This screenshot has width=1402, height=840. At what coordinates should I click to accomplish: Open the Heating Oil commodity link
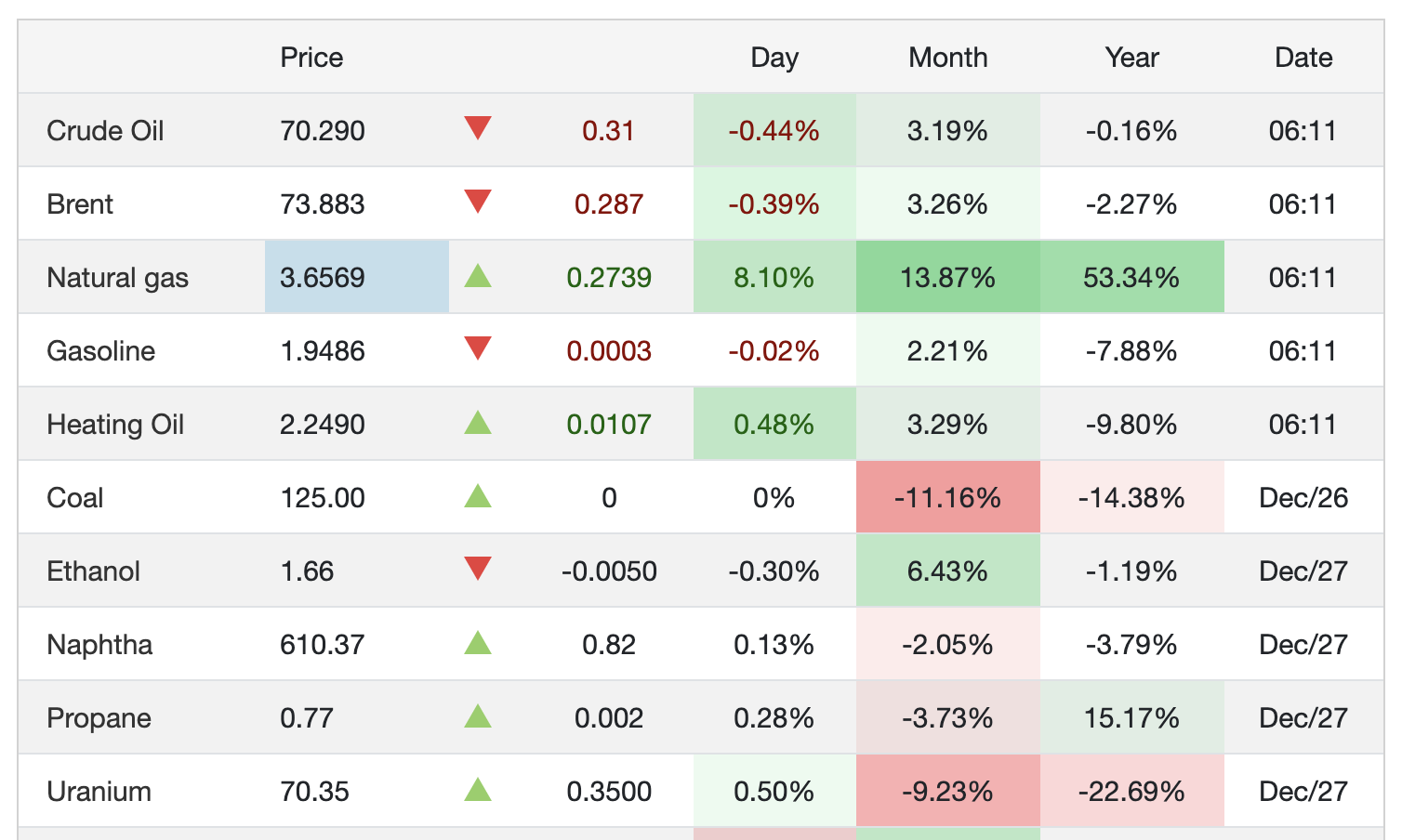[115, 425]
